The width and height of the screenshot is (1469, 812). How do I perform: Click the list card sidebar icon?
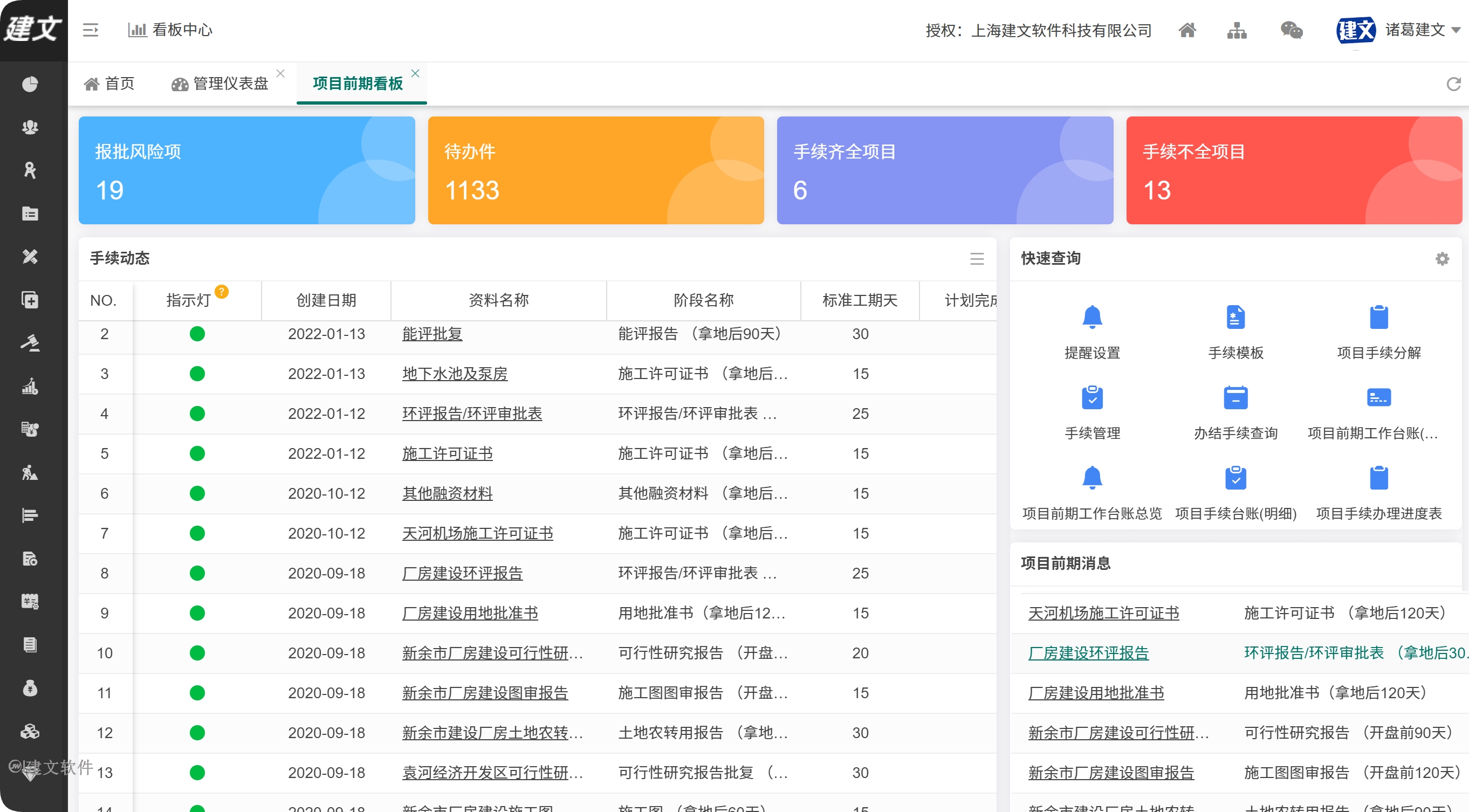[30, 214]
